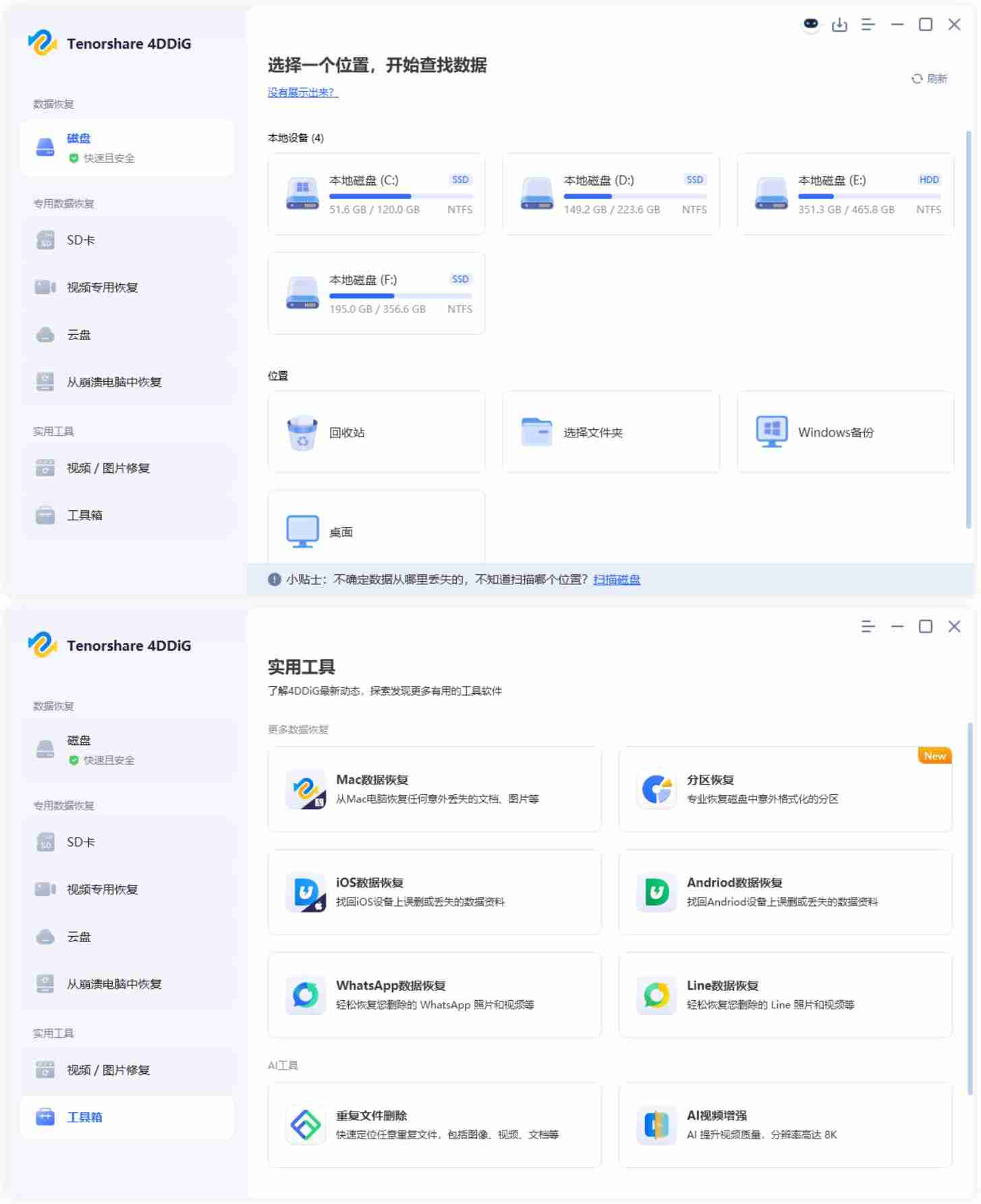Open the 回收站 recycle bin location

click(x=376, y=432)
